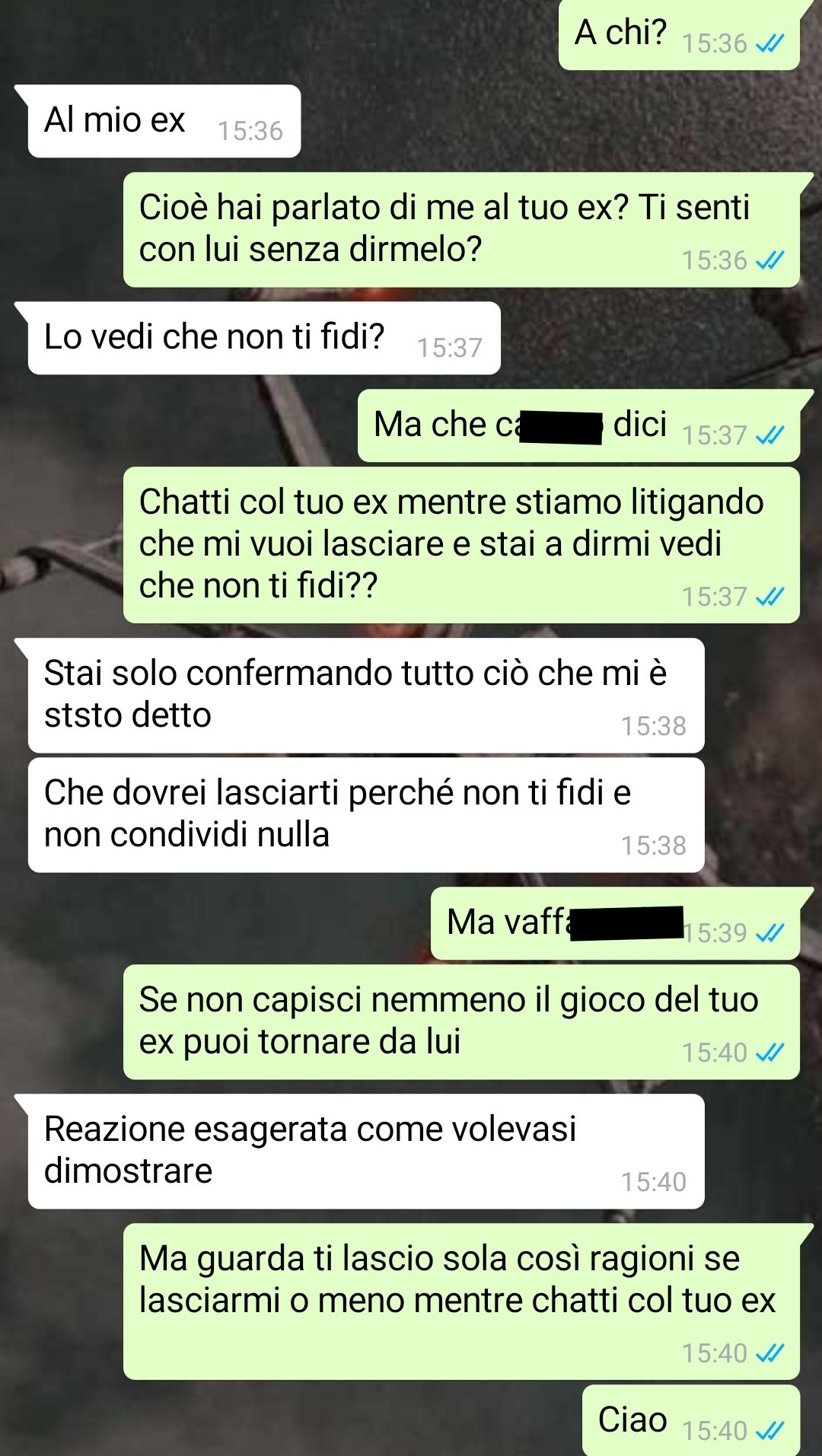Select the "Lo vedi che non ti fidi?" message
Image resolution: width=822 pixels, height=1456 pixels.
point(264,338)
